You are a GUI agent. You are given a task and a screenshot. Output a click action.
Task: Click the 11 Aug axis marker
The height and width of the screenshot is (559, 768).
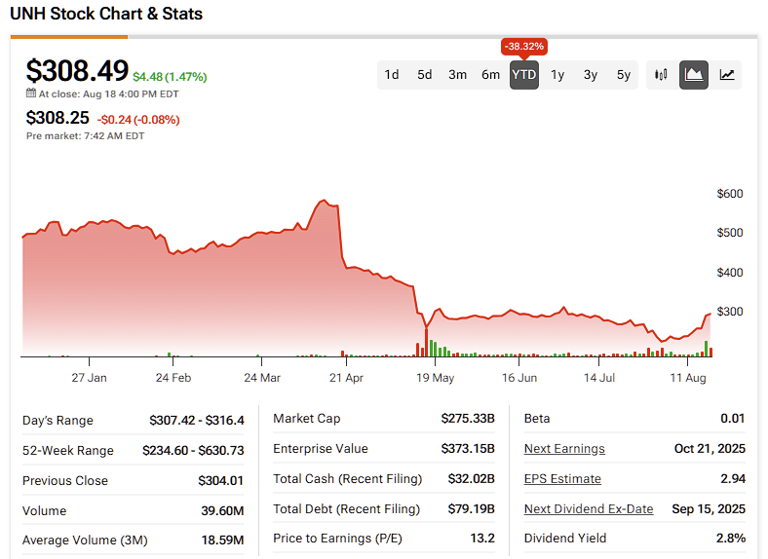(688, 378)
